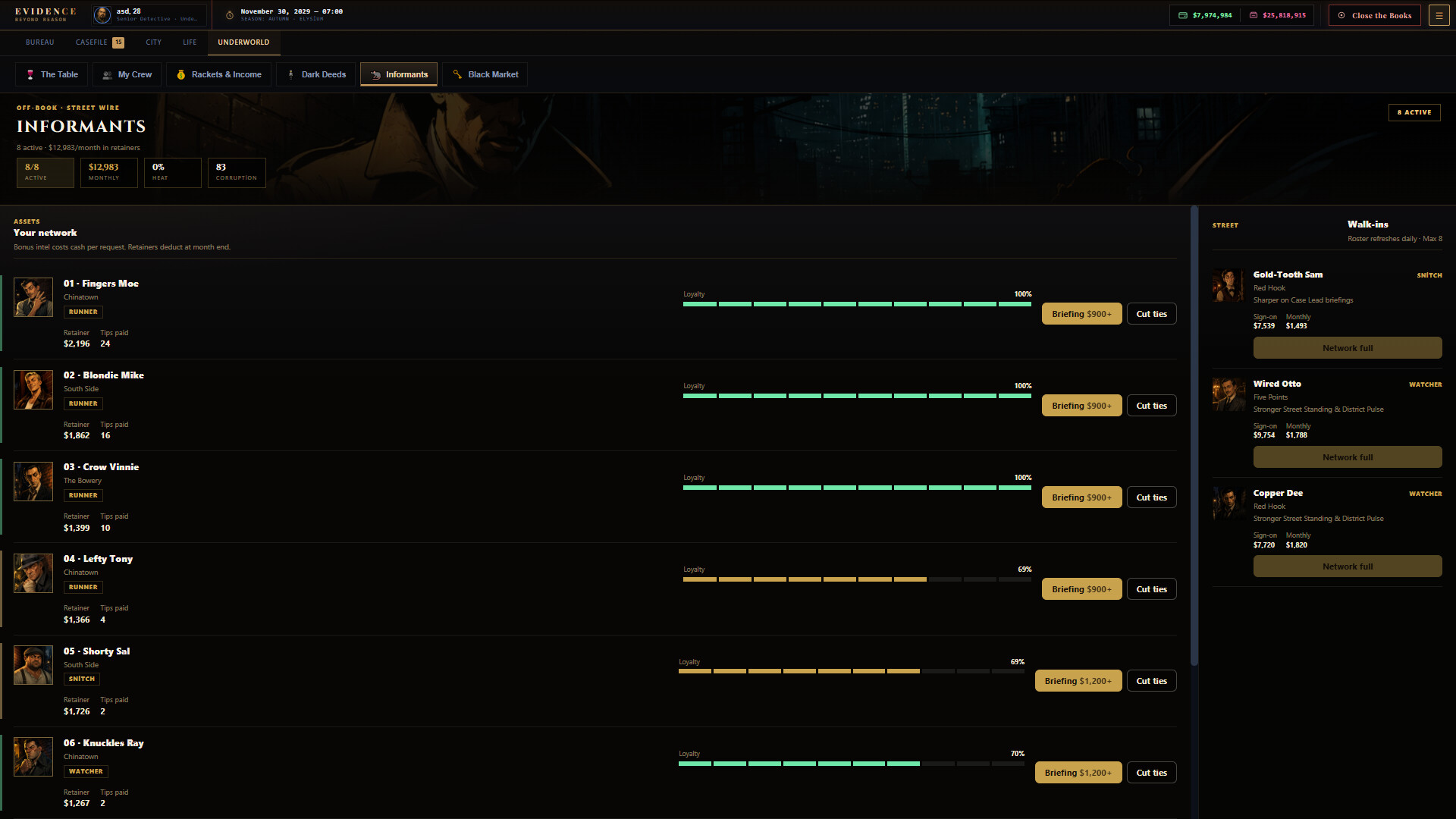The height and width of the screenshot is (819, 1456).
Task: Click the 8 Active badge
Action: coord(1414,112)
